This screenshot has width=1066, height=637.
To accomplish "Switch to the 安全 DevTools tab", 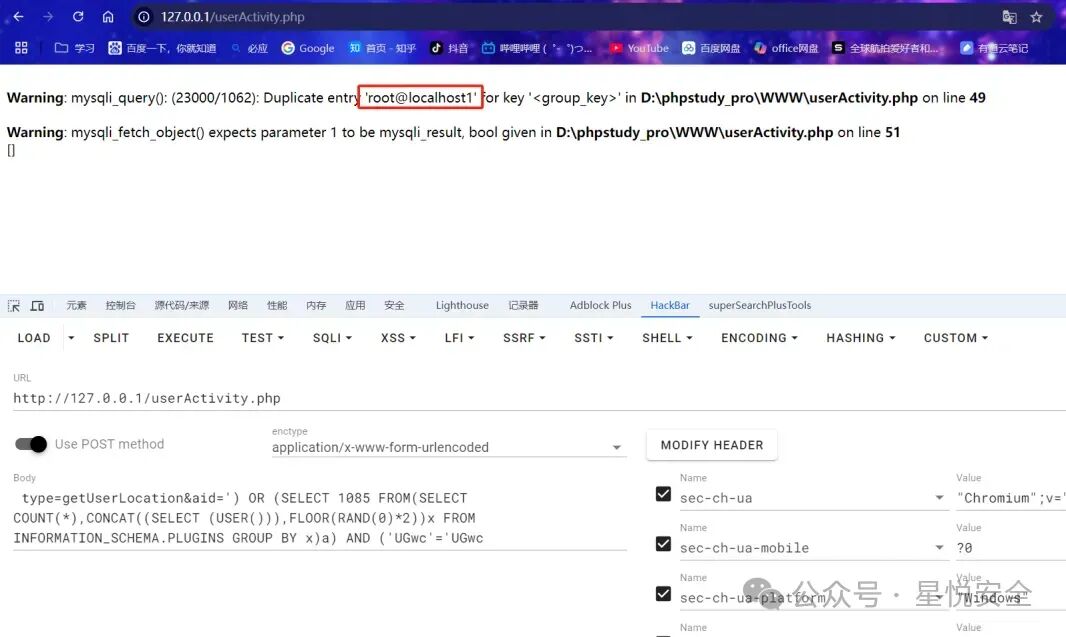I will click(x=394, y=305).
